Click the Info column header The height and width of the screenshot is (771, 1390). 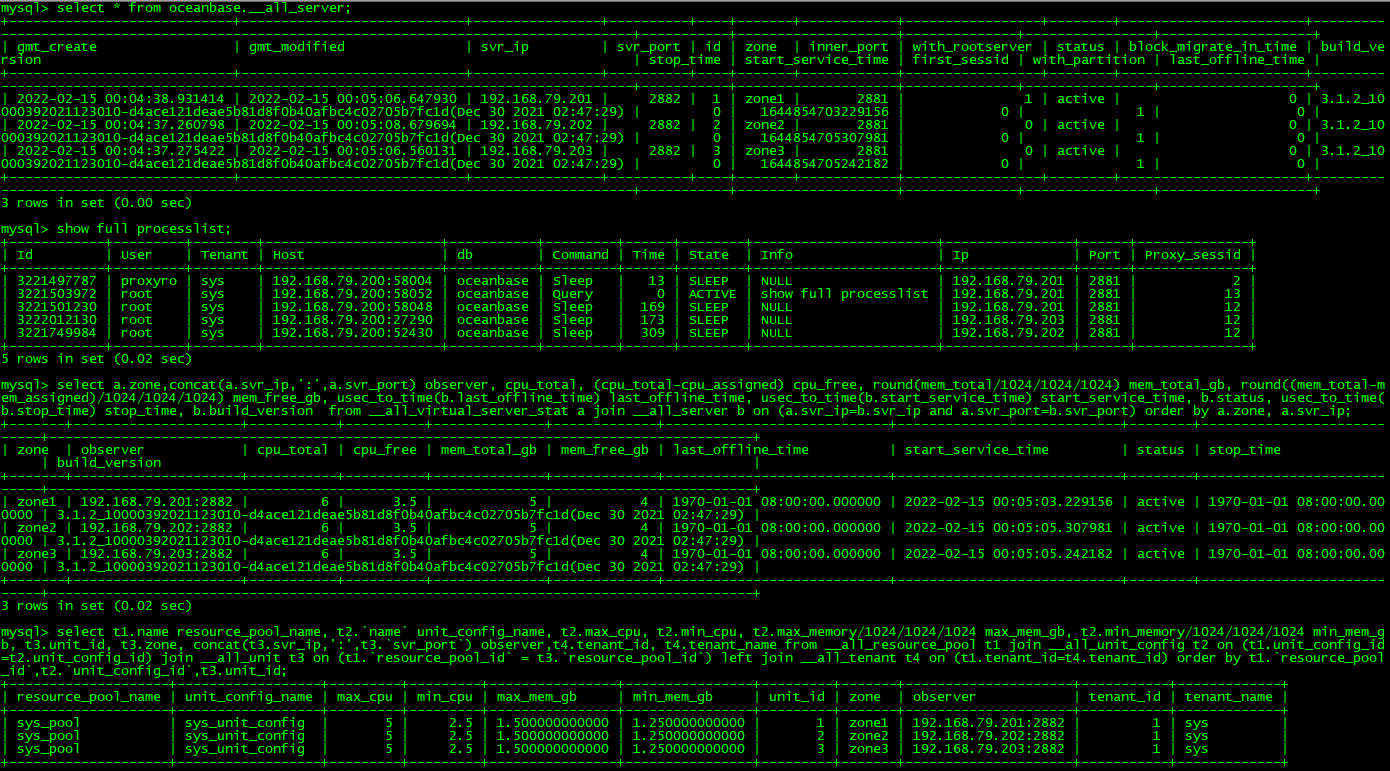(776, 255)
